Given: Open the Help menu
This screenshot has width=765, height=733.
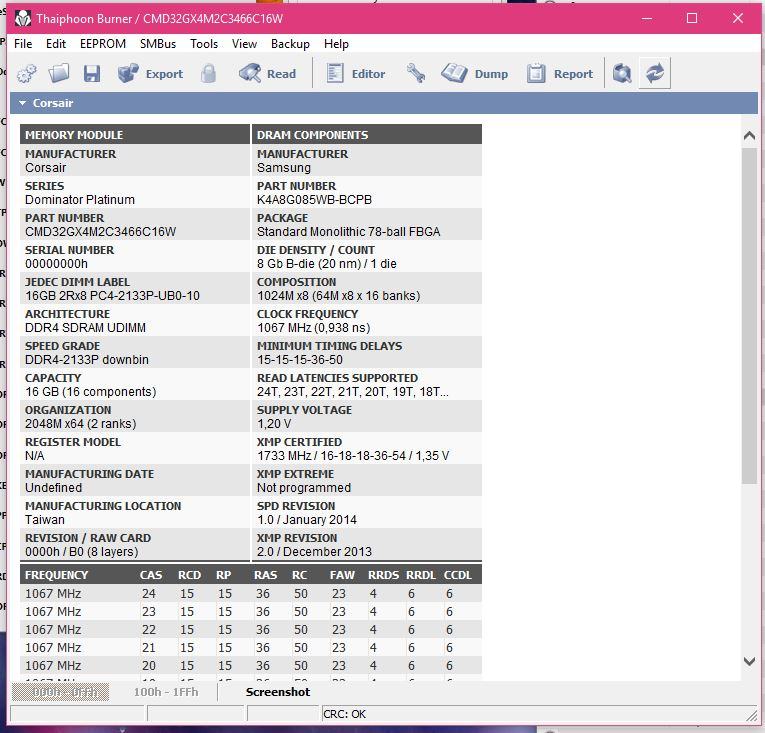Looking at the screenshot, I should [336, 44].
